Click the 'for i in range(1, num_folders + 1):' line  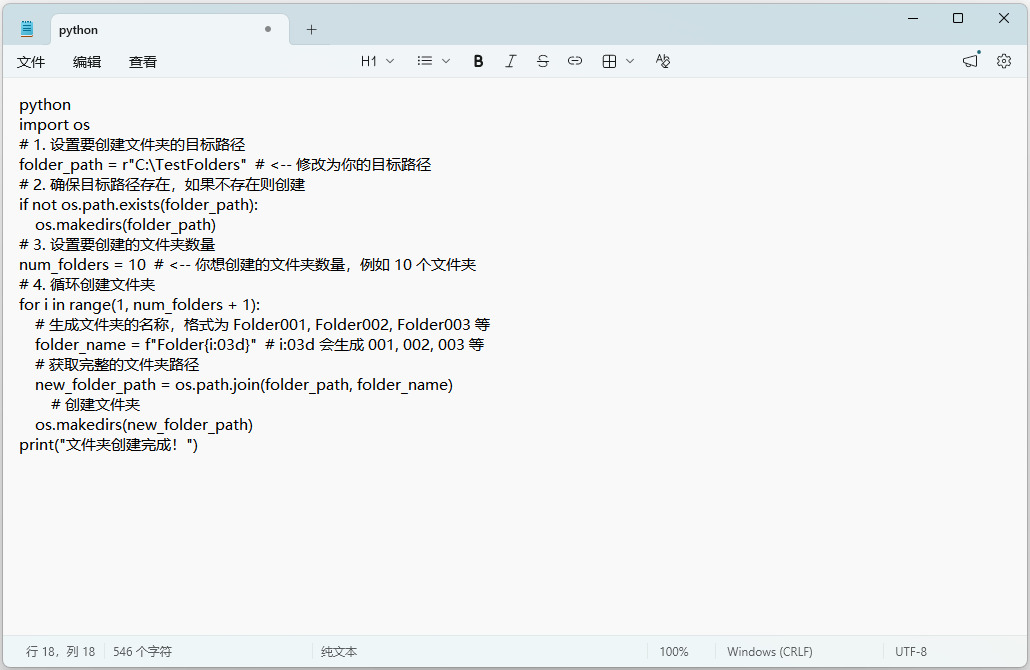[x=140, y=305]
